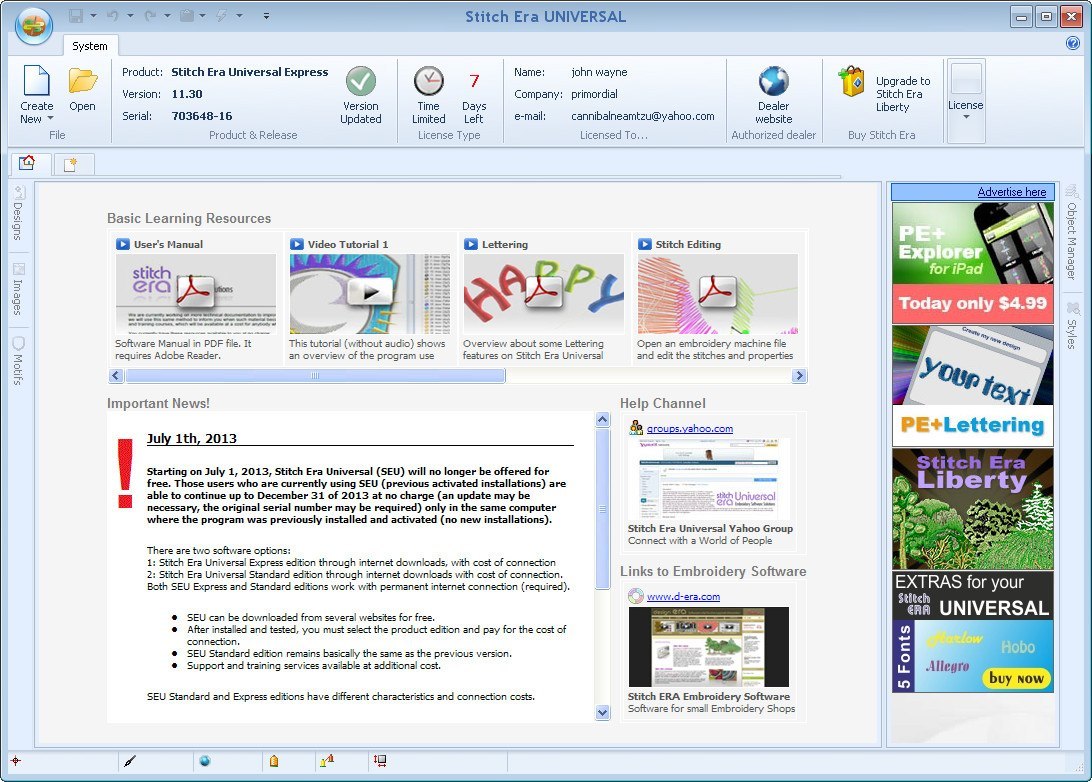Click the stitch count icon in status bar
This screenshot has height=782, width=1092.
tap(327, 760)
